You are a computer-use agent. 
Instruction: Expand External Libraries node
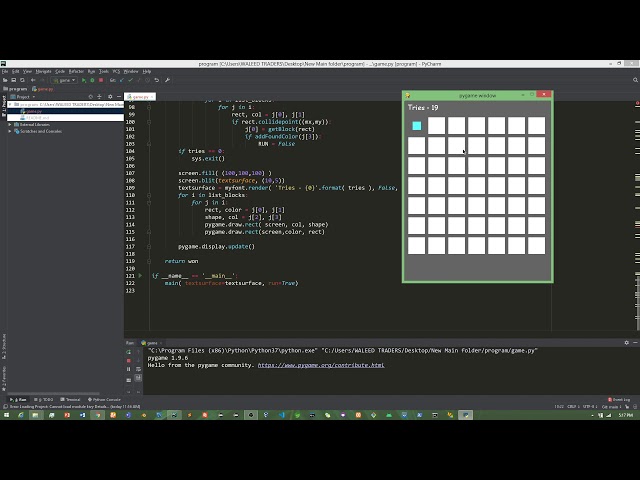coord(10,124)
